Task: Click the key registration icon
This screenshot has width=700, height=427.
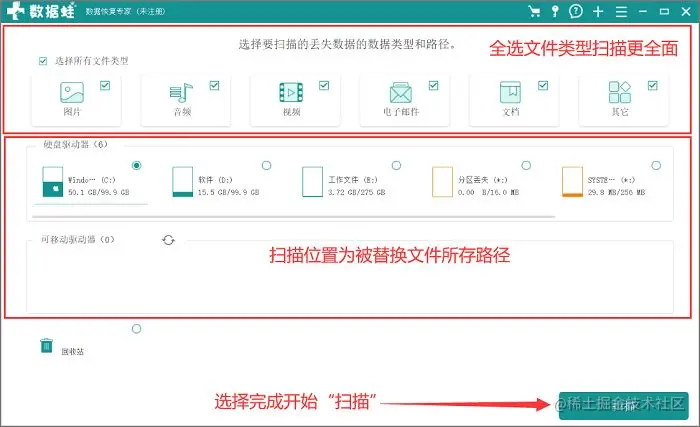Action: tap(555, 11)
